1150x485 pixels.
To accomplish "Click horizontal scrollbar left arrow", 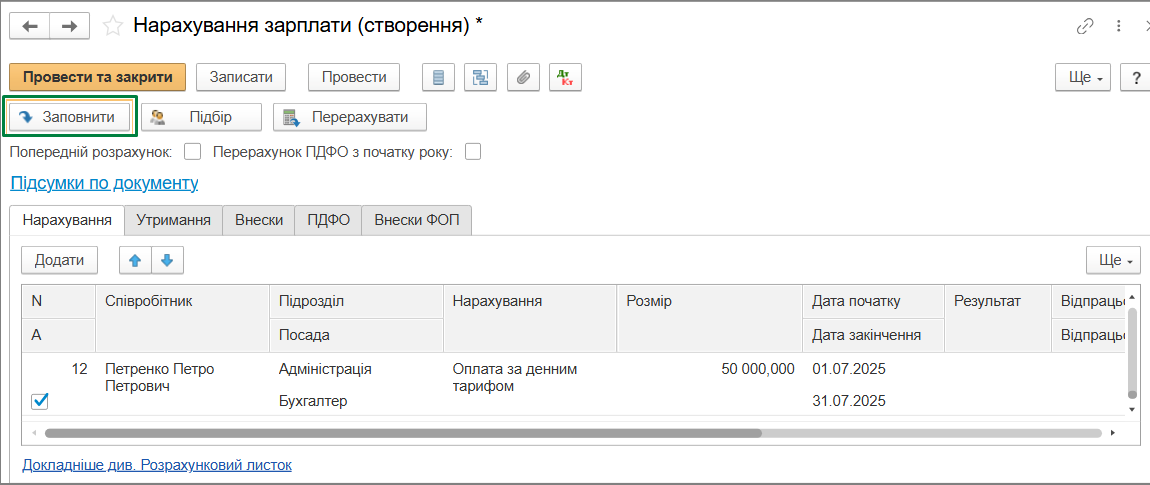I will 33,433.
